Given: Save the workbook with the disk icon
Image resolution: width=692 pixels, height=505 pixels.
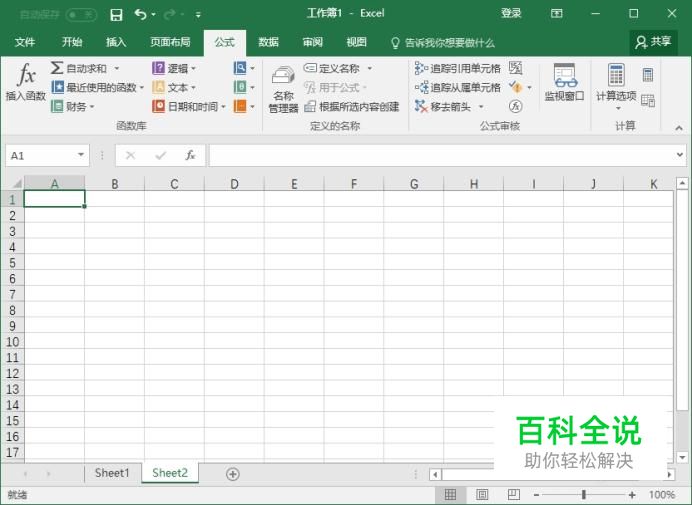Looking at the screenshot, I should click(x=116, y=15).
